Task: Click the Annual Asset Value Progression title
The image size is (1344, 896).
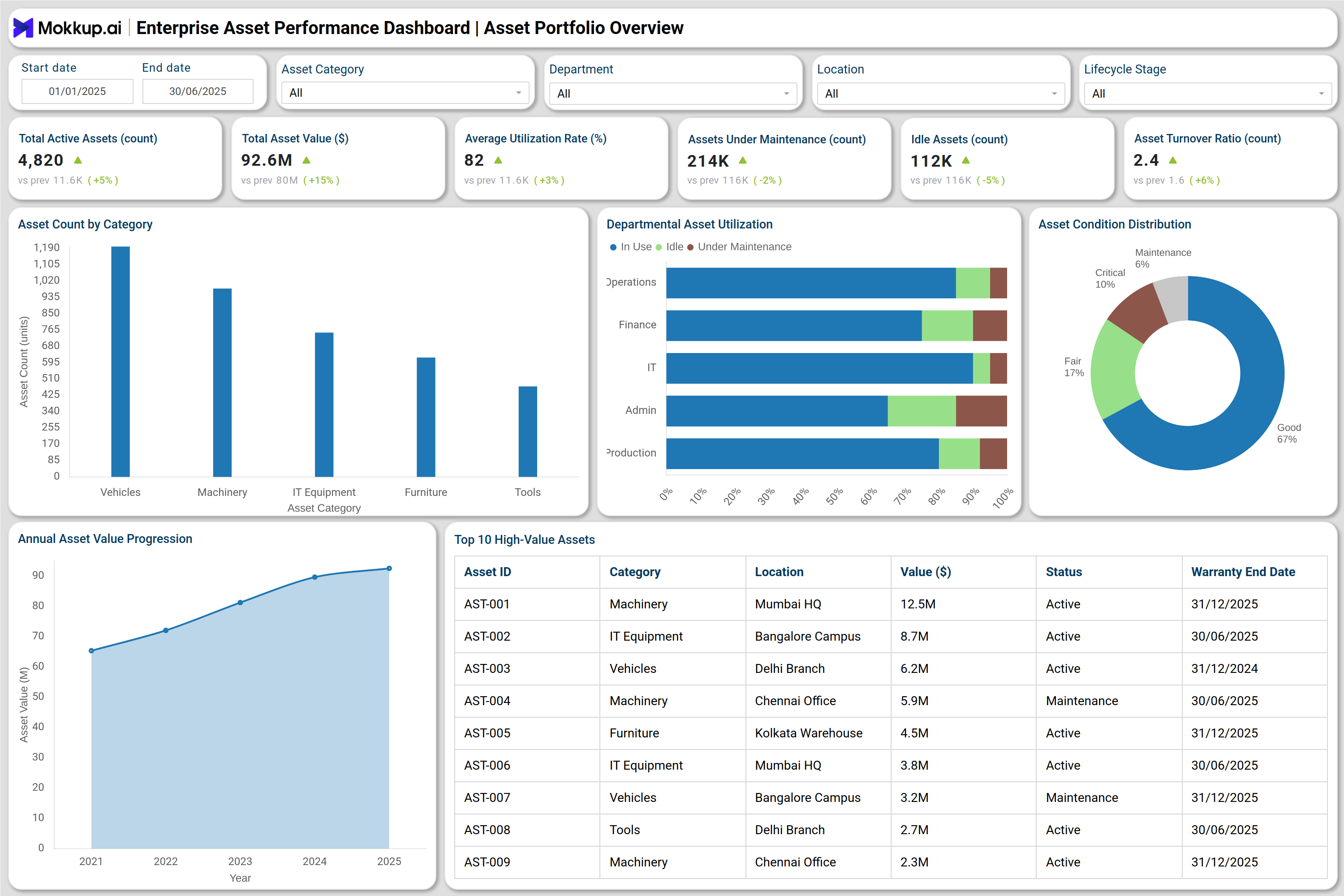Action: coord(105,539)
